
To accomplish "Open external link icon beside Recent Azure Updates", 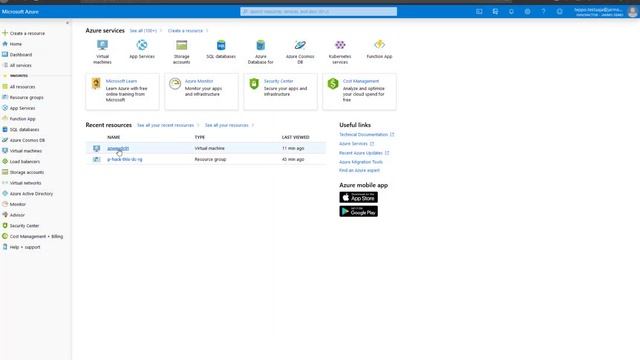I will pos(387,153).
